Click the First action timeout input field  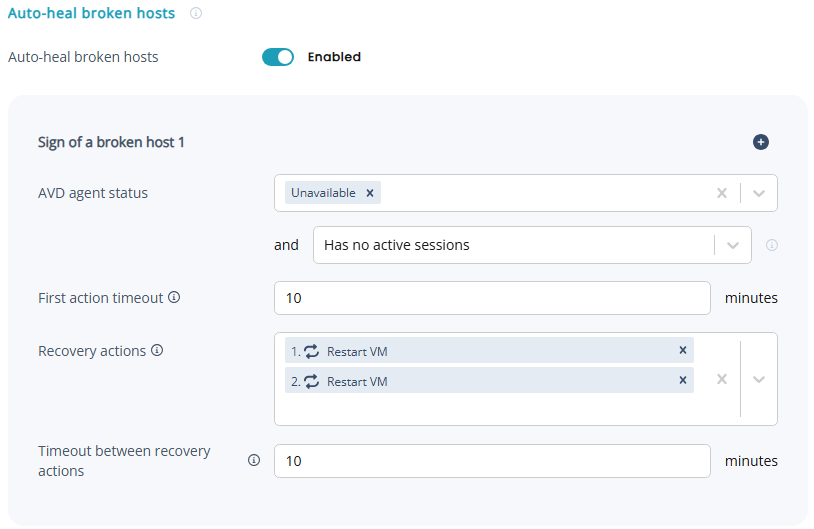(x=492, y=298)
